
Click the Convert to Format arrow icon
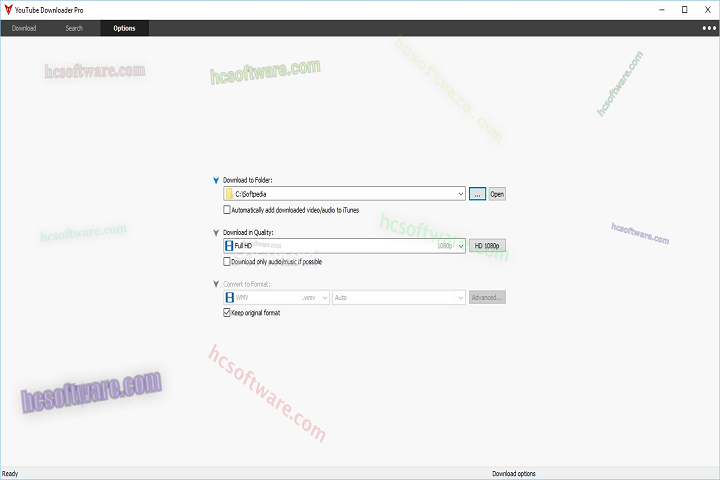pos(216,284)
